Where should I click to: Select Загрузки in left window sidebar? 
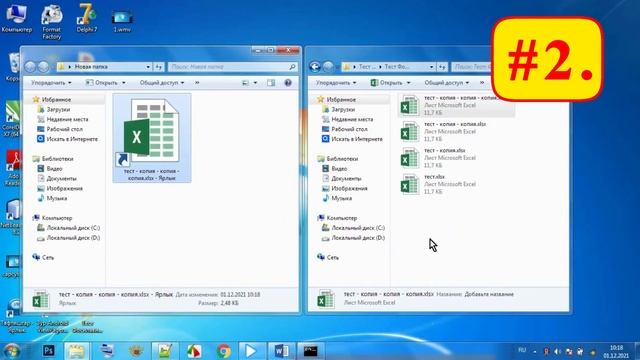(53, 109)
